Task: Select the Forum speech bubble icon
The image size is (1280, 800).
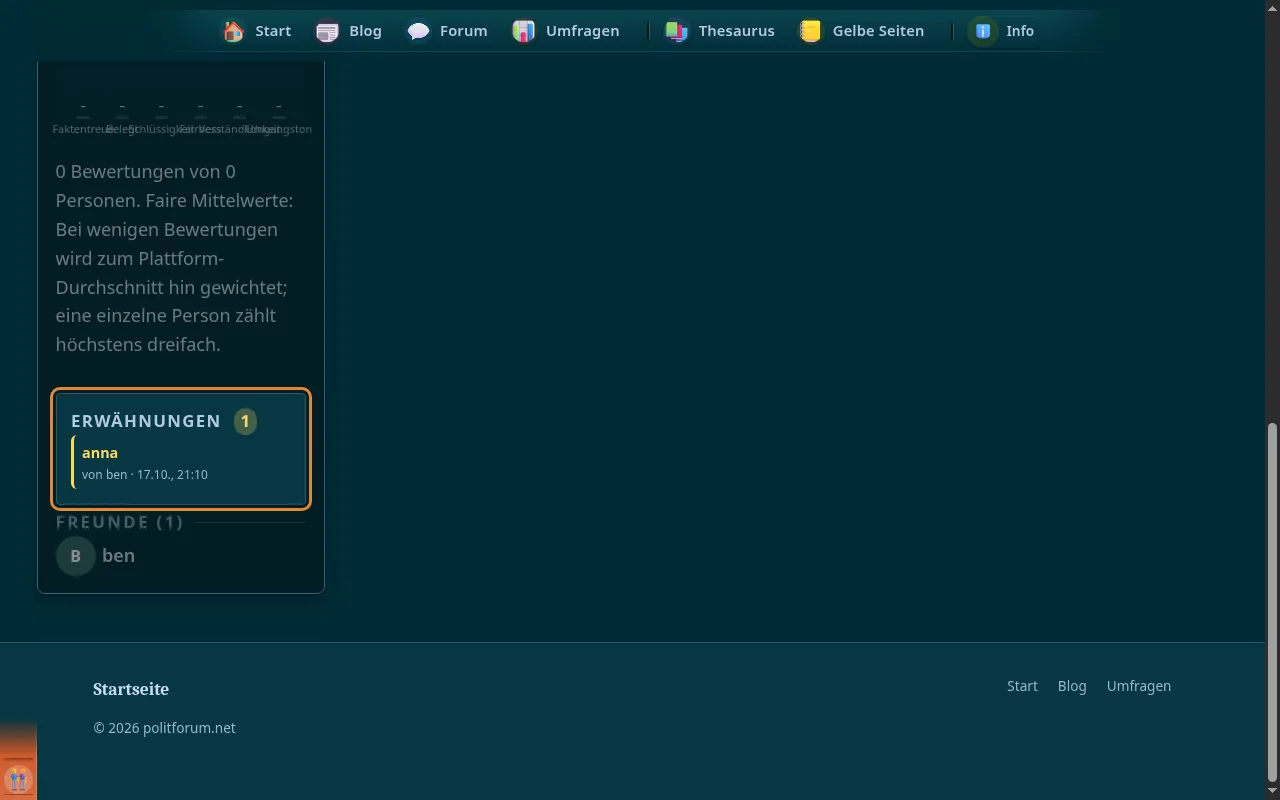Action: tap(419, 31)
